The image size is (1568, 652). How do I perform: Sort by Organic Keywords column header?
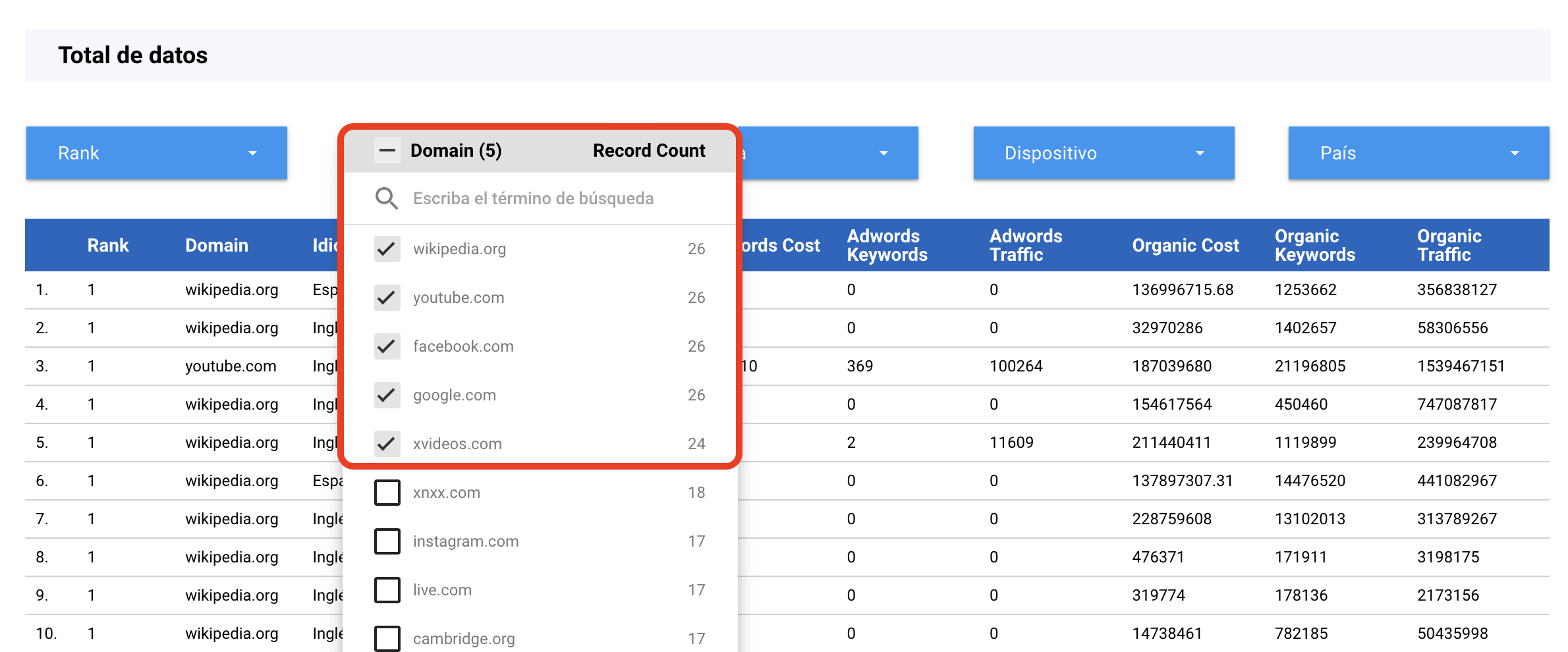(x=1315, y=245)
